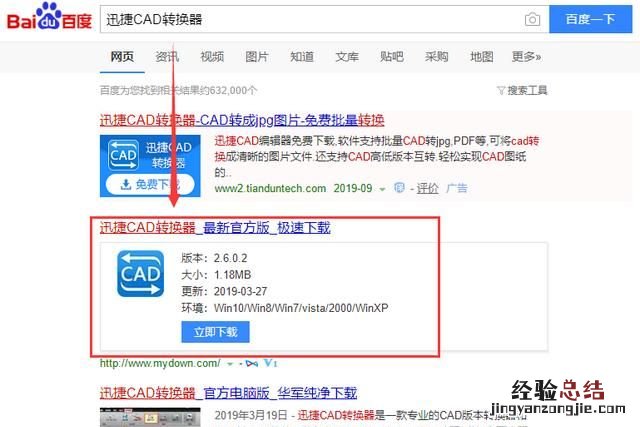Open the 评价 link
The height and width of the screenshot is (427, 640).
[x=427, y=188]
